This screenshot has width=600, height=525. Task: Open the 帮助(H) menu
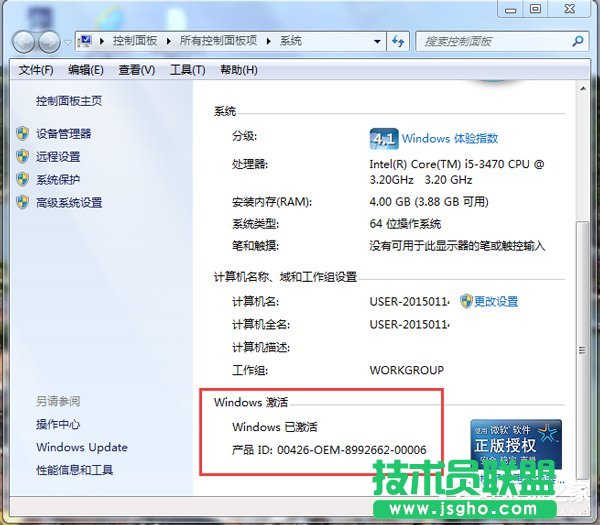pyautogui.click(x=239, y=70)
